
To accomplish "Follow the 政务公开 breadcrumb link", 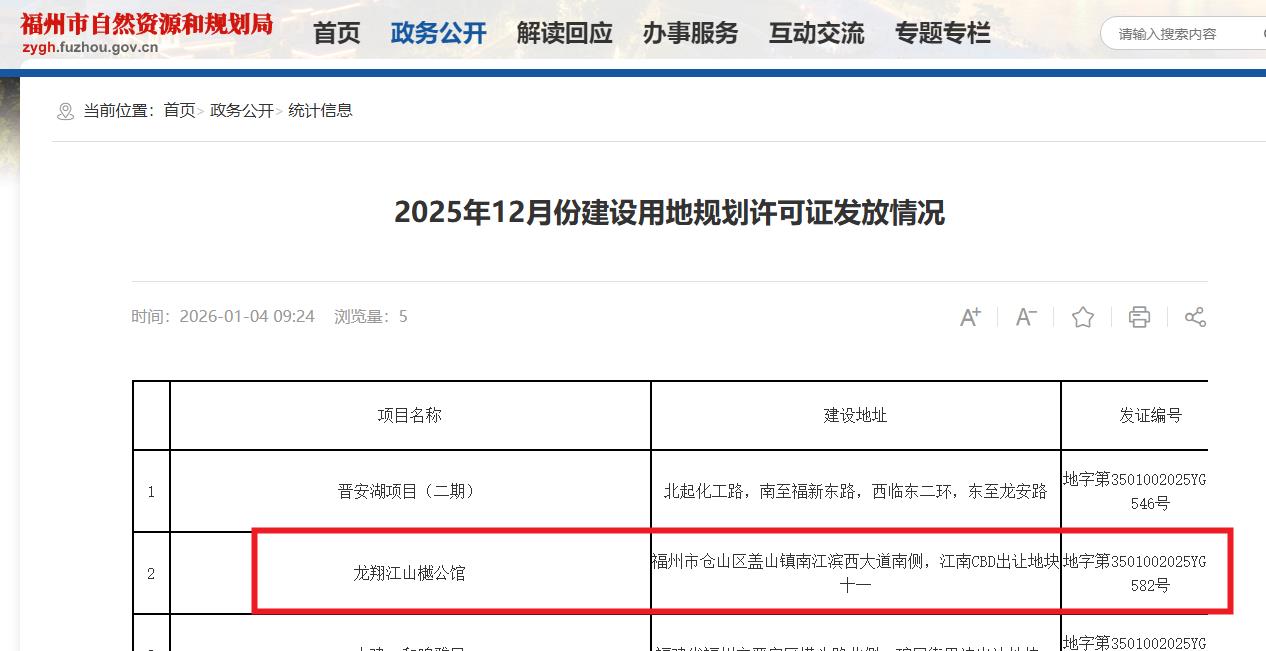I will pos(241,110).
